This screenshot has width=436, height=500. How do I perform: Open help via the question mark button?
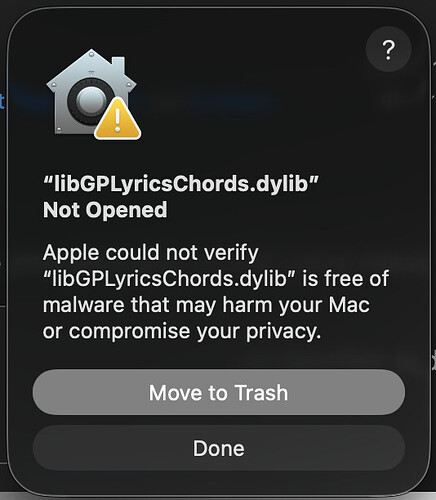pos(388,49)
